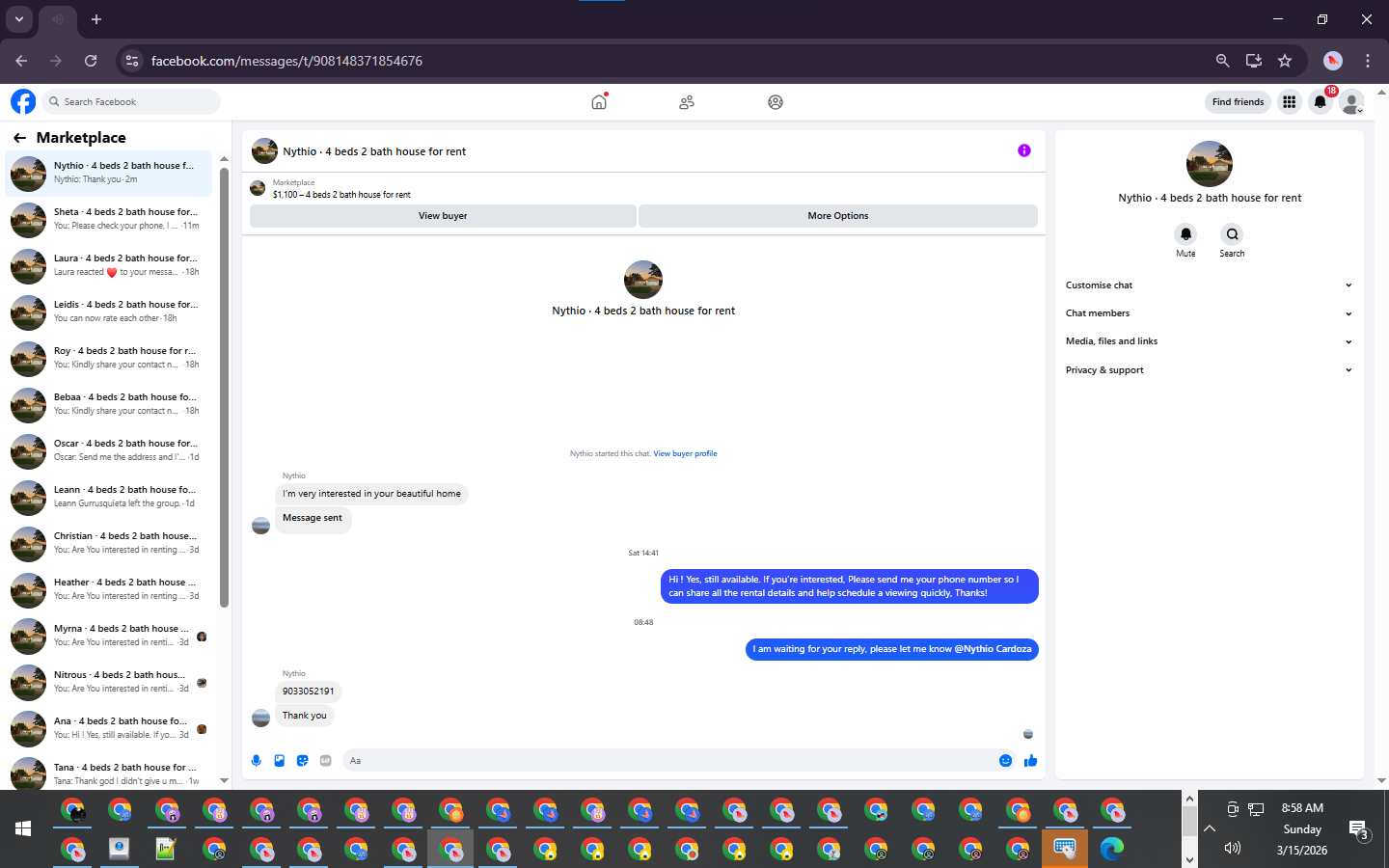The width and height of the screenshot is (1389, 868).
Task: View site information icon beside the URL
Action: coord(132,61)
